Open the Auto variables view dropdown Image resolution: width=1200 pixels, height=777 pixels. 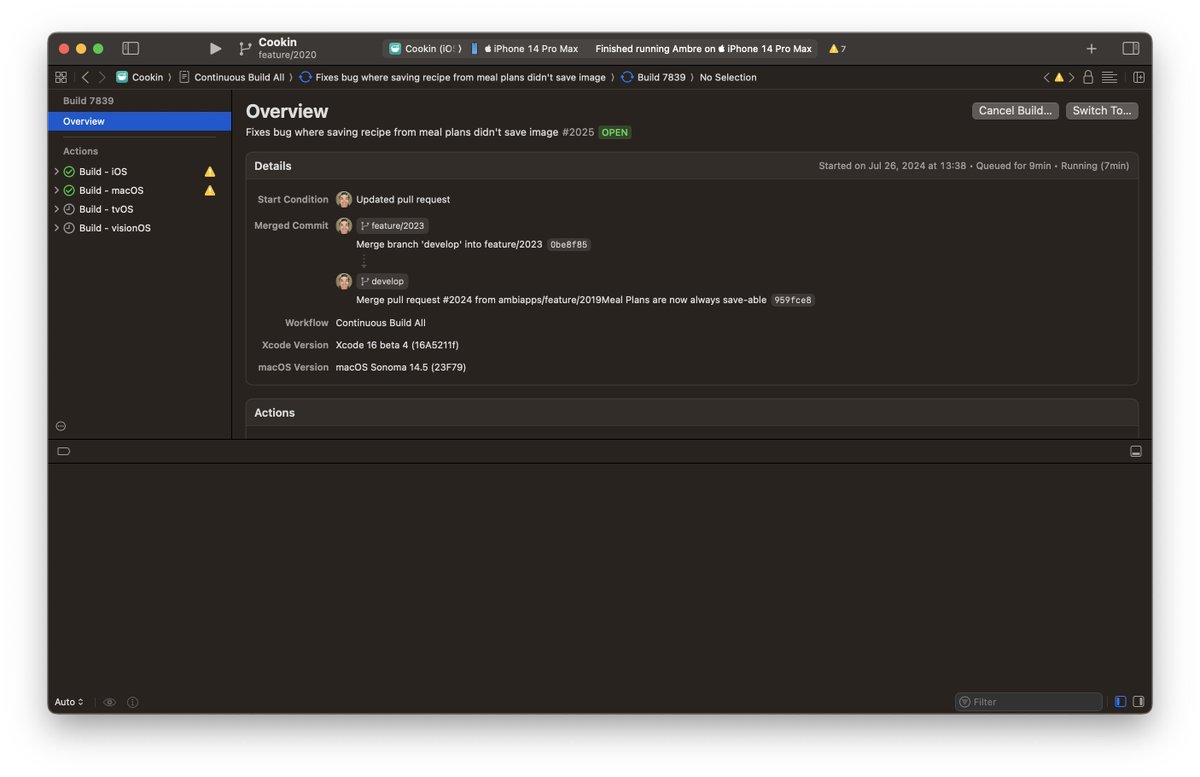pyautogui.click(x=69, y=702)
